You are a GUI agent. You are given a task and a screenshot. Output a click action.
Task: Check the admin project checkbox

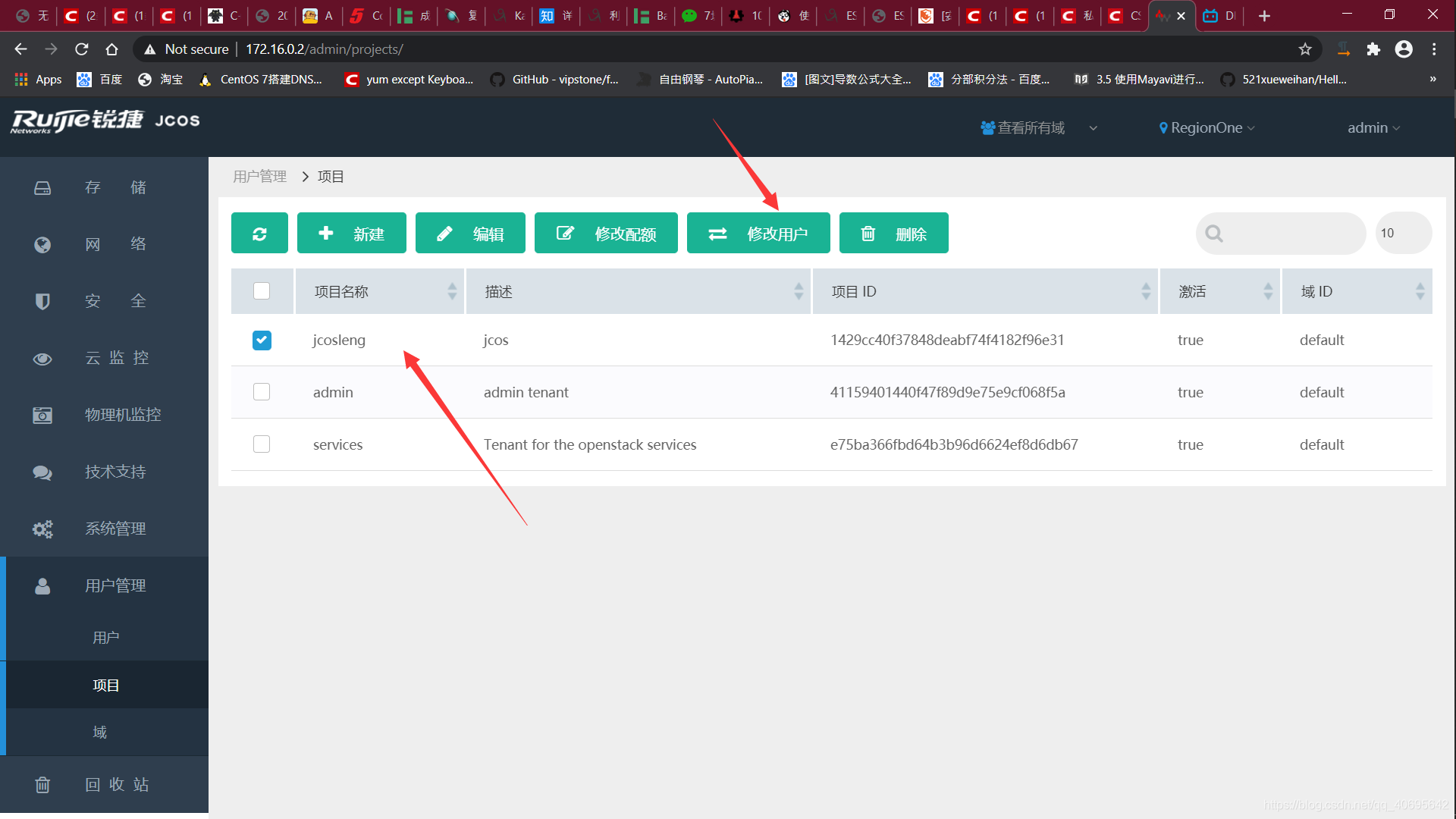point(262,392)
